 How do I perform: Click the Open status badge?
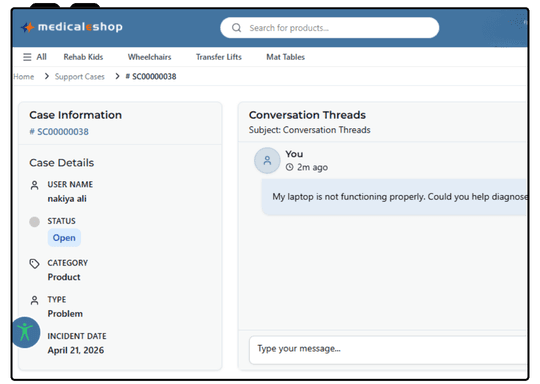click(x=64, y=238)
